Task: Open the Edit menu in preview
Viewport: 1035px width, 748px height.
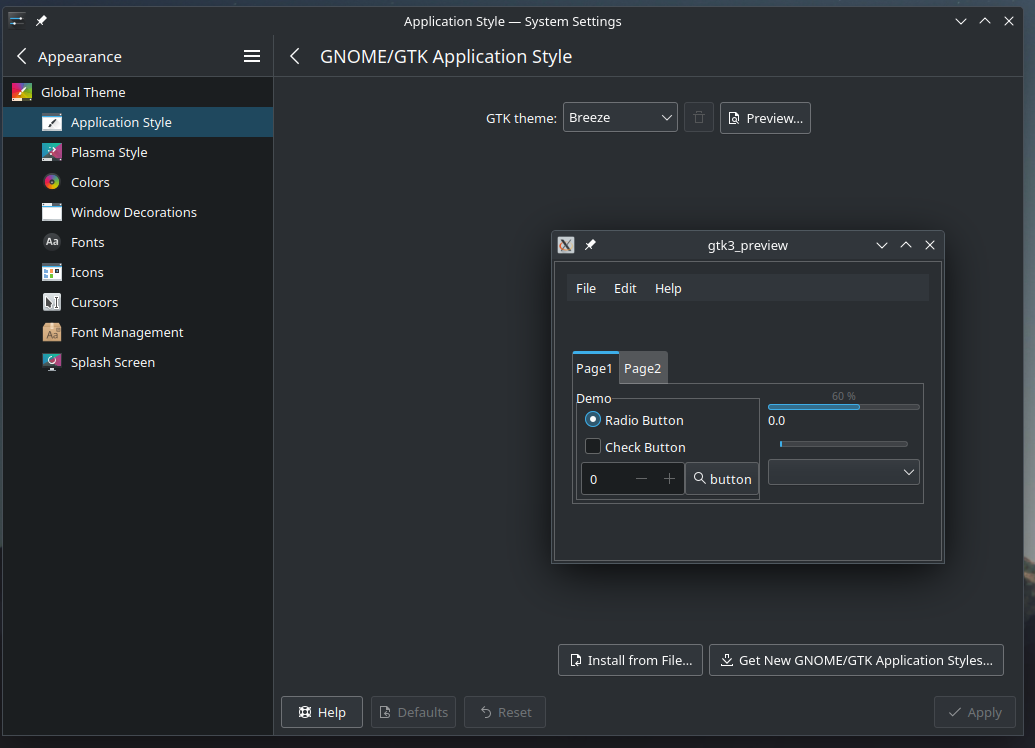Action: pos(625,288)
